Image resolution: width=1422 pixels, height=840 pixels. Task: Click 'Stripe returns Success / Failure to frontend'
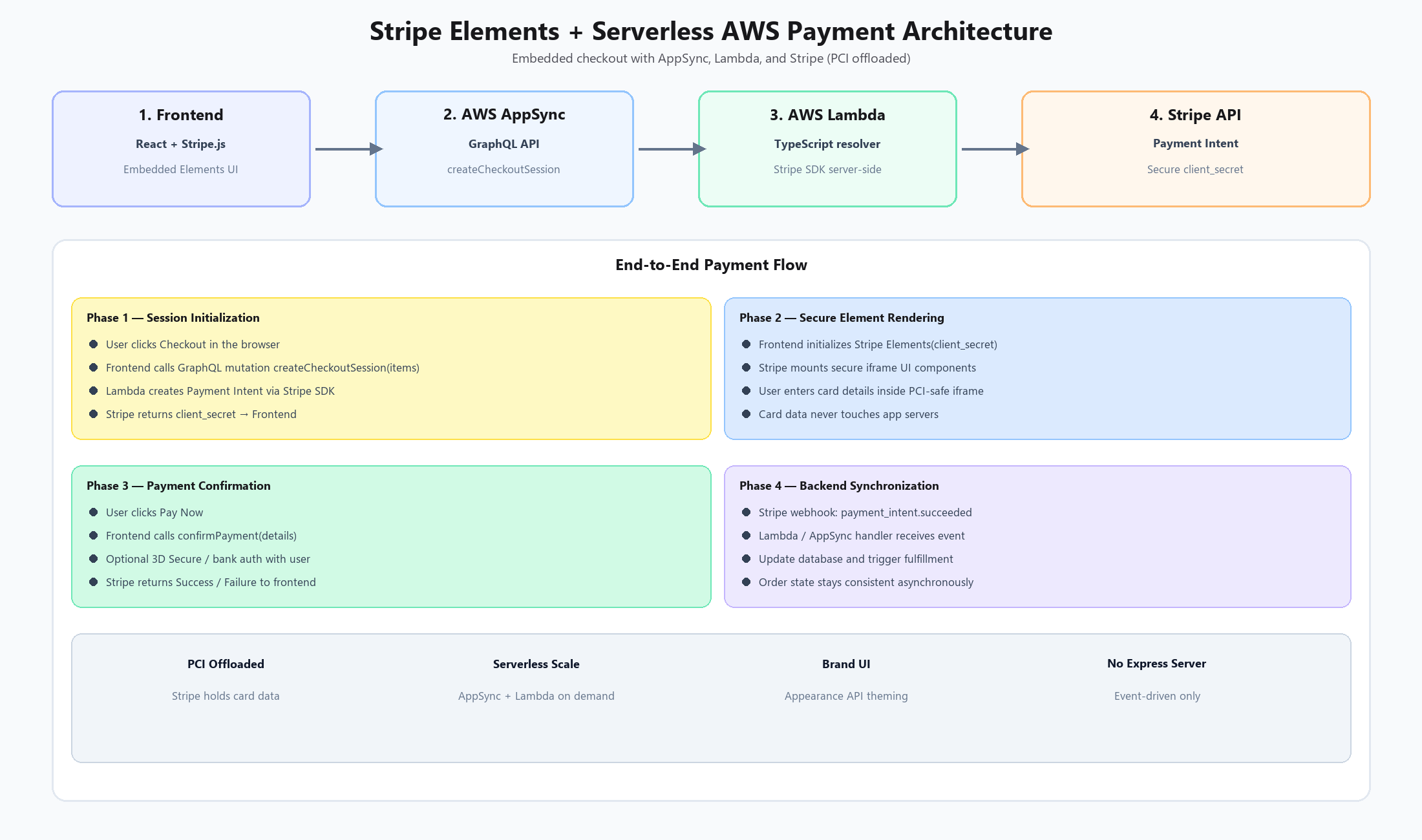(211, 582)
